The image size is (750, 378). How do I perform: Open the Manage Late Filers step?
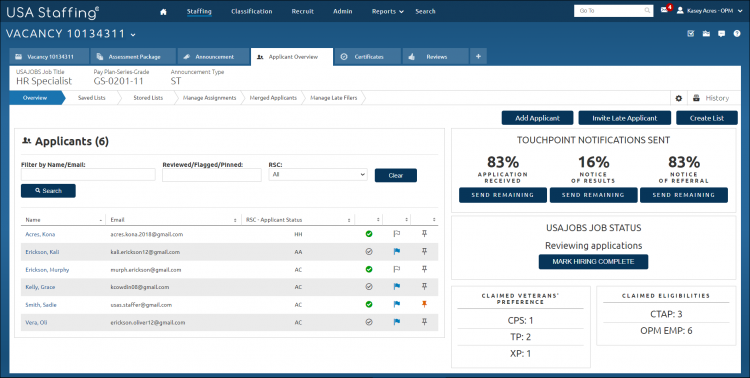coord(334,98)
